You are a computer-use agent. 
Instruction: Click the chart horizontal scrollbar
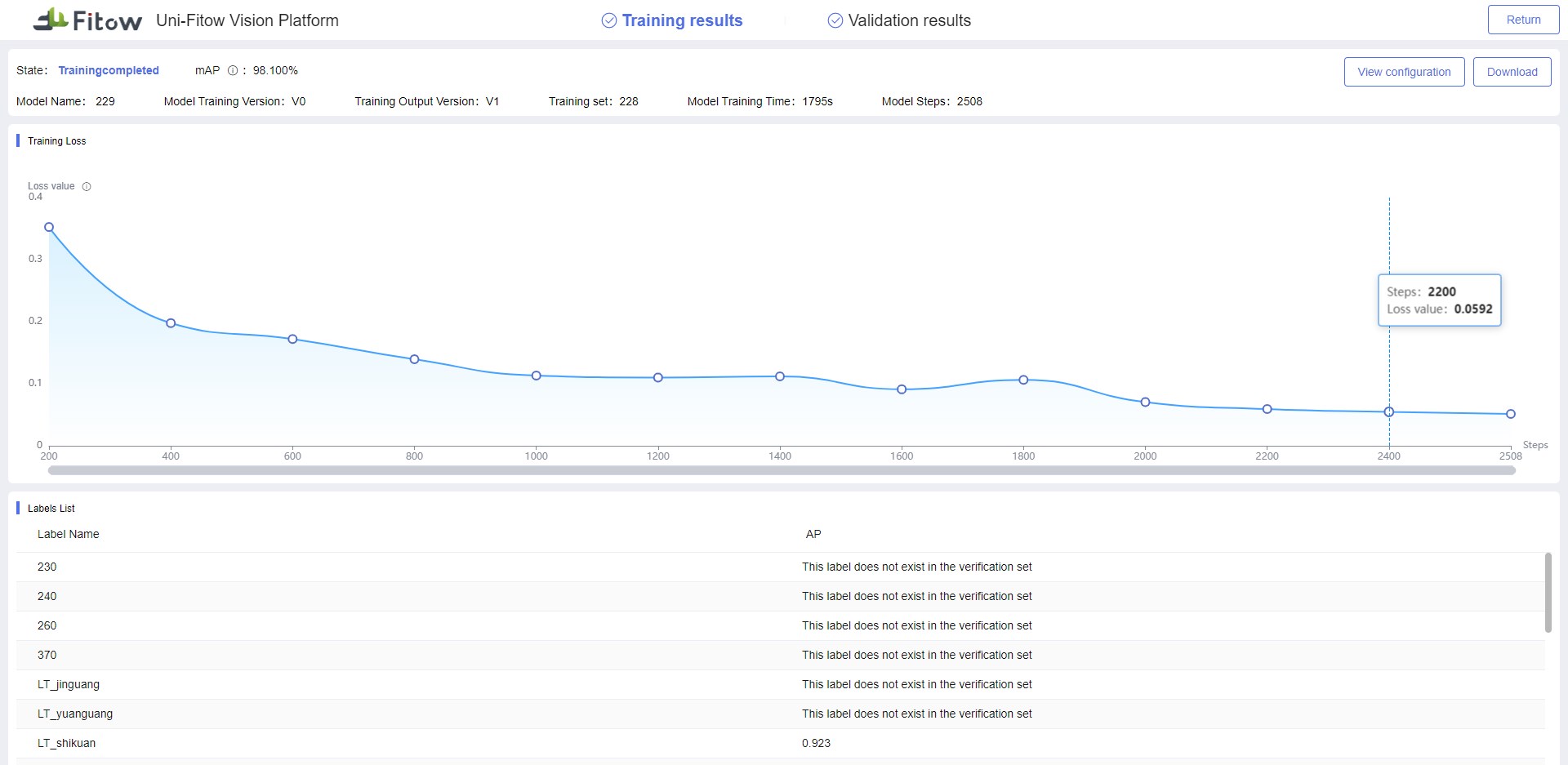click(782, 470)
